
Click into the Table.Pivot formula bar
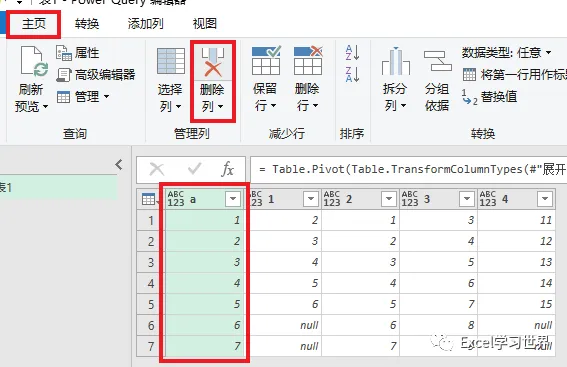(x=409, y=169)
